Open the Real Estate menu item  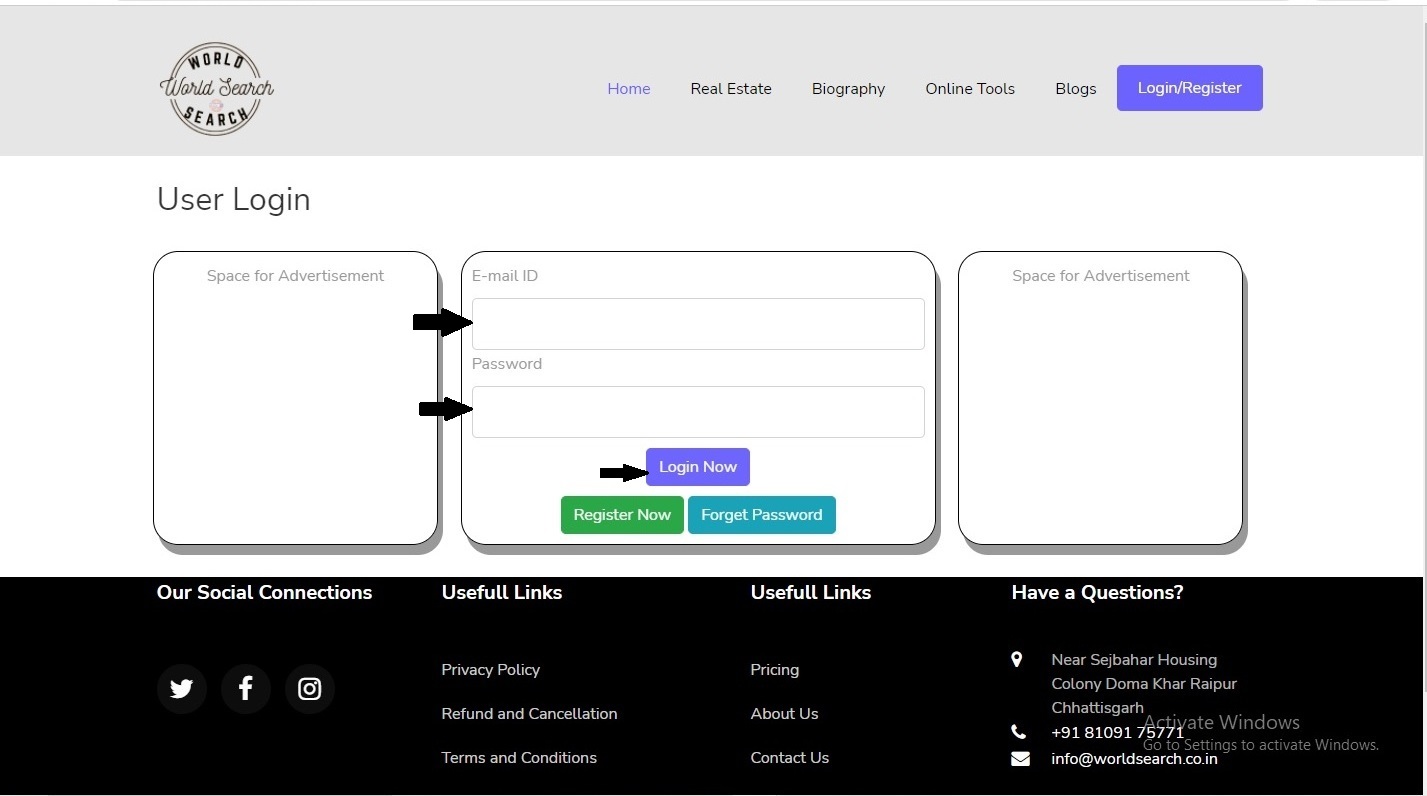731,89
